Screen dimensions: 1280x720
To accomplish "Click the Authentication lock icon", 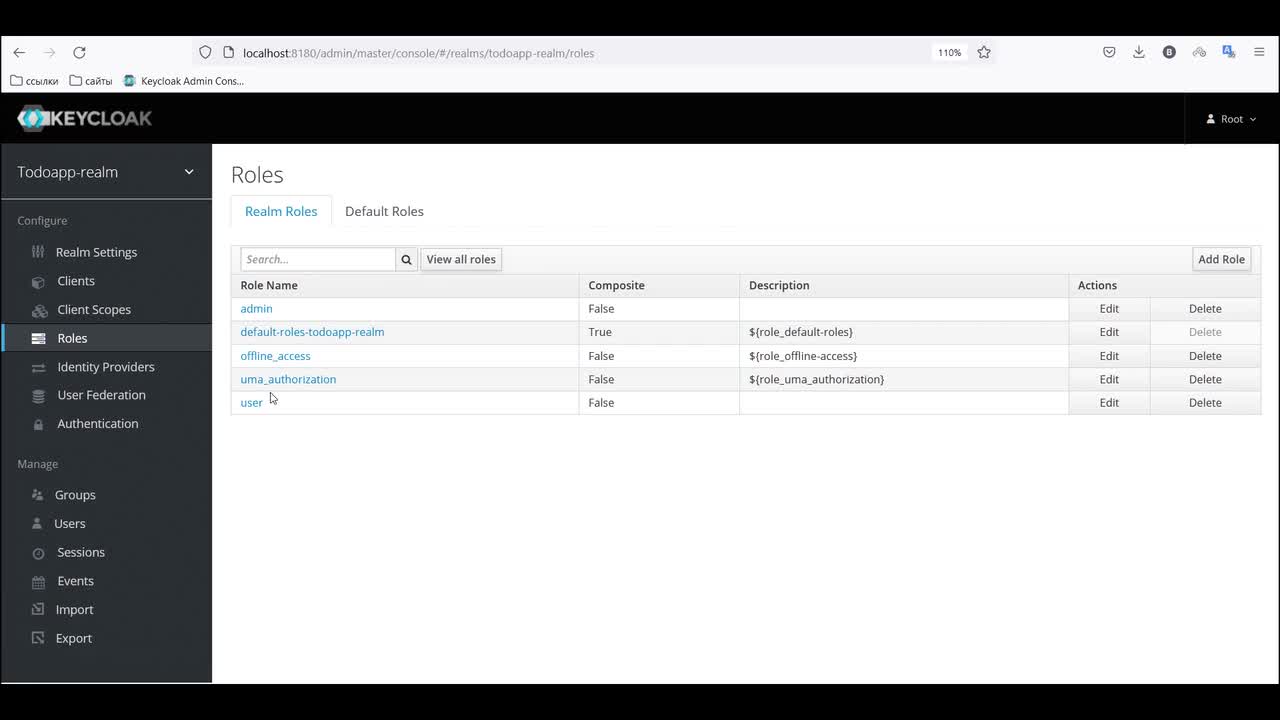I will click(x=38, y=424).
